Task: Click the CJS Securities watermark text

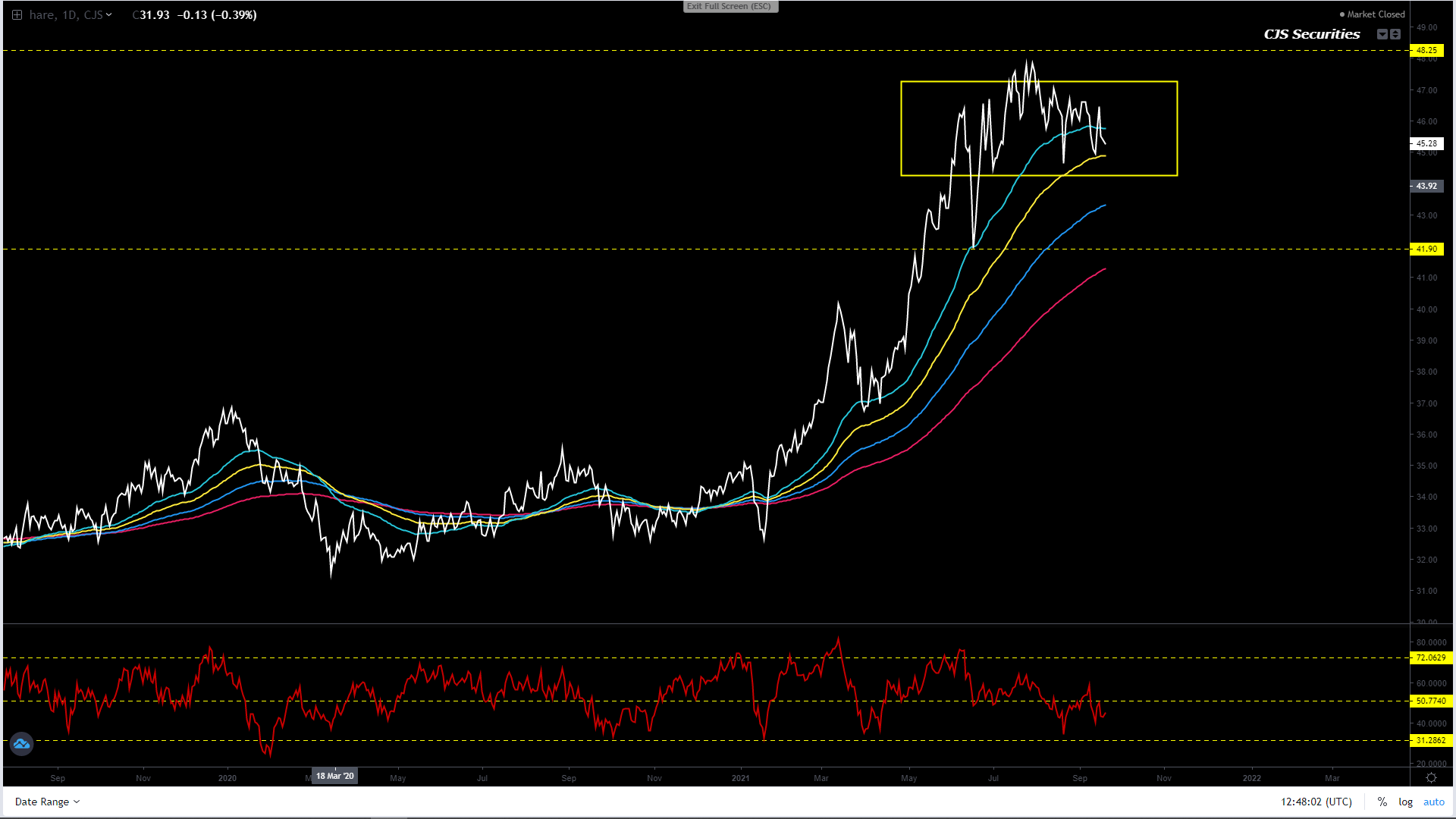Action: tap(1312, 34)
